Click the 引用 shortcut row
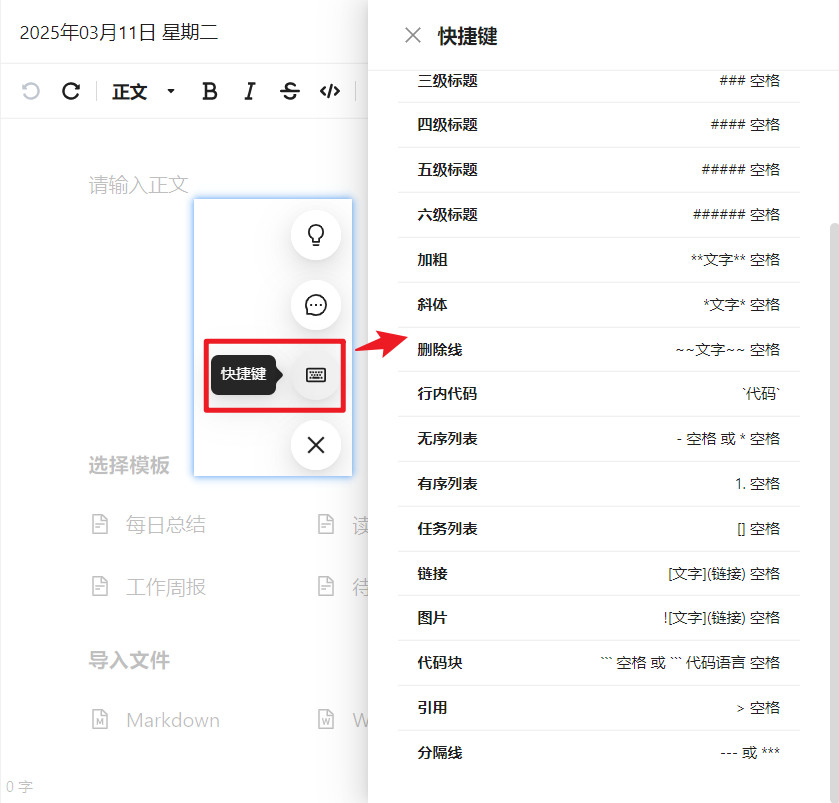This screenshot has height=803, width=839. 599,708
